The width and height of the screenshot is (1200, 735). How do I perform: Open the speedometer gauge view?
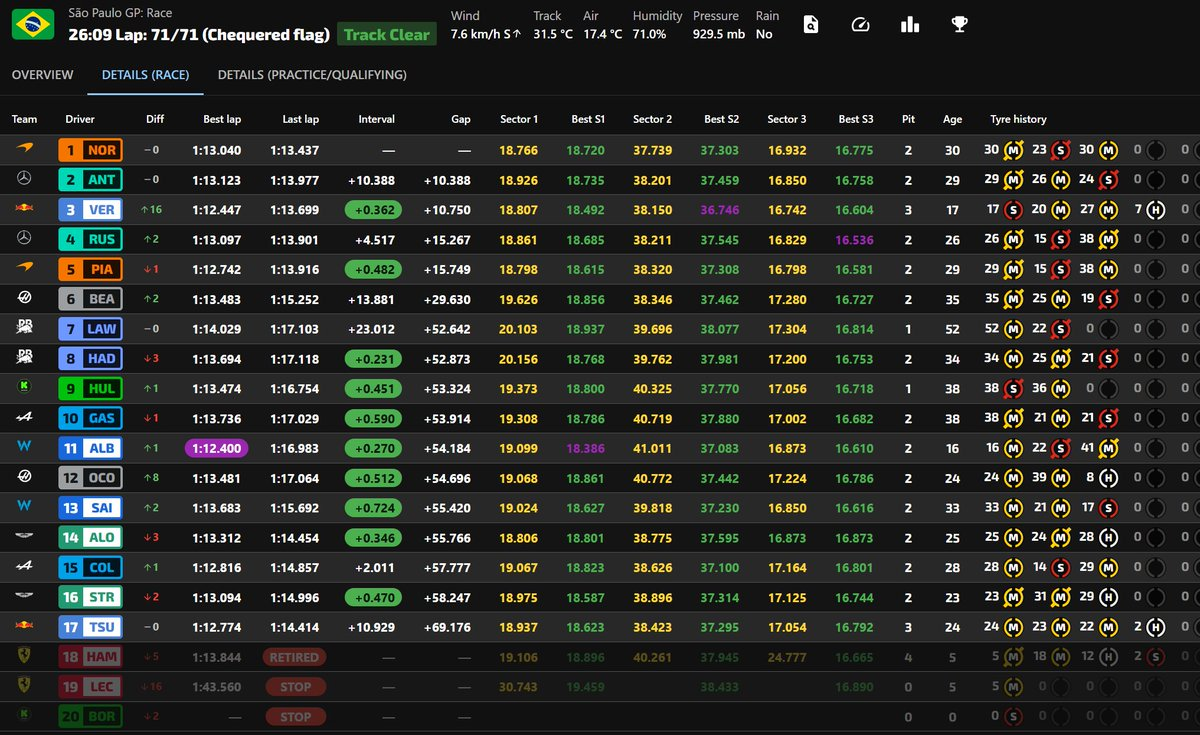point(860,25)
